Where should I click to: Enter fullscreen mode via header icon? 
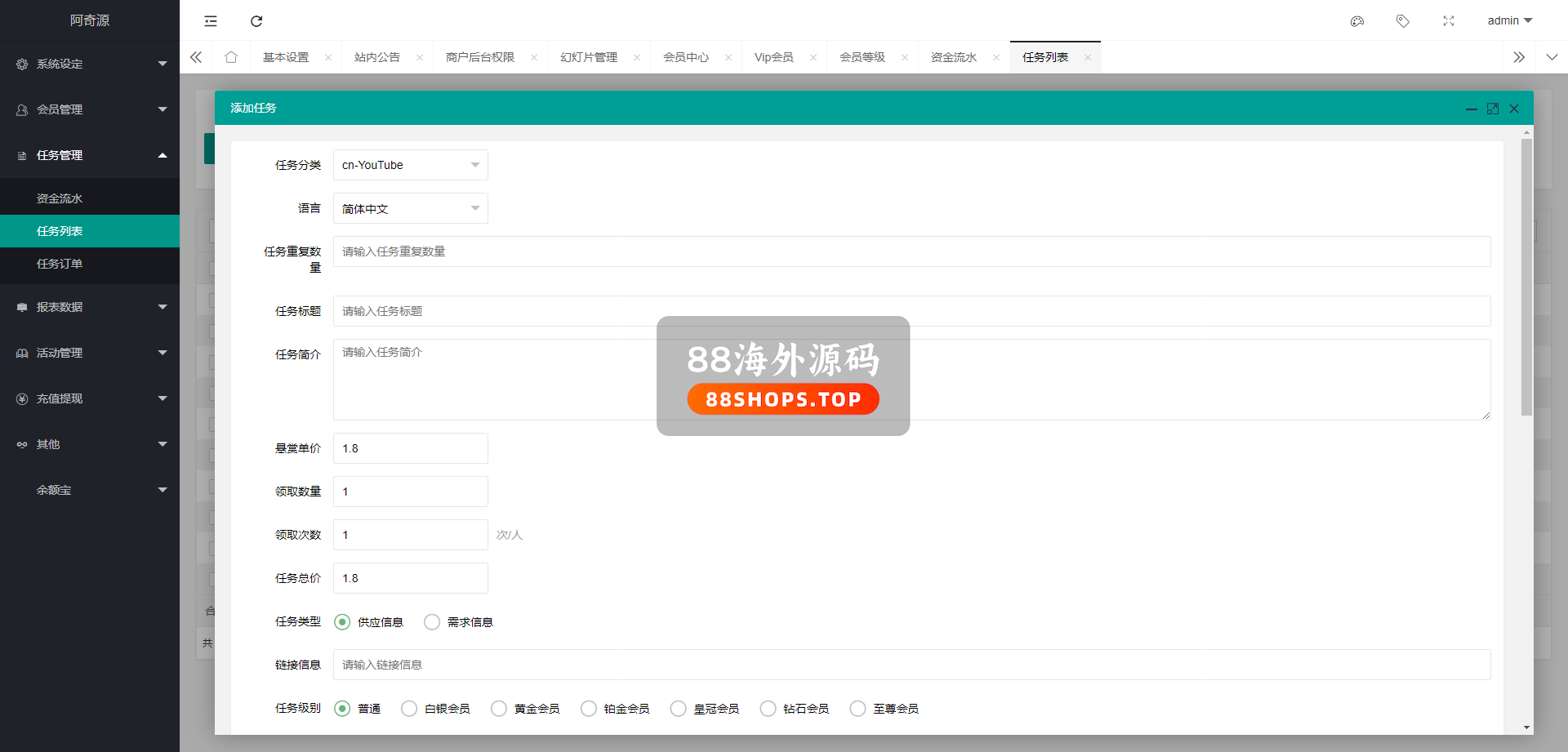point(1449,21)
